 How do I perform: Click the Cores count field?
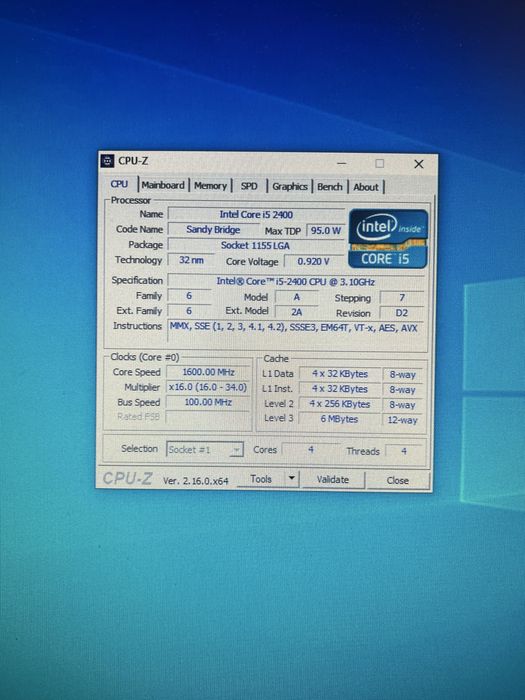pos(311,450)
